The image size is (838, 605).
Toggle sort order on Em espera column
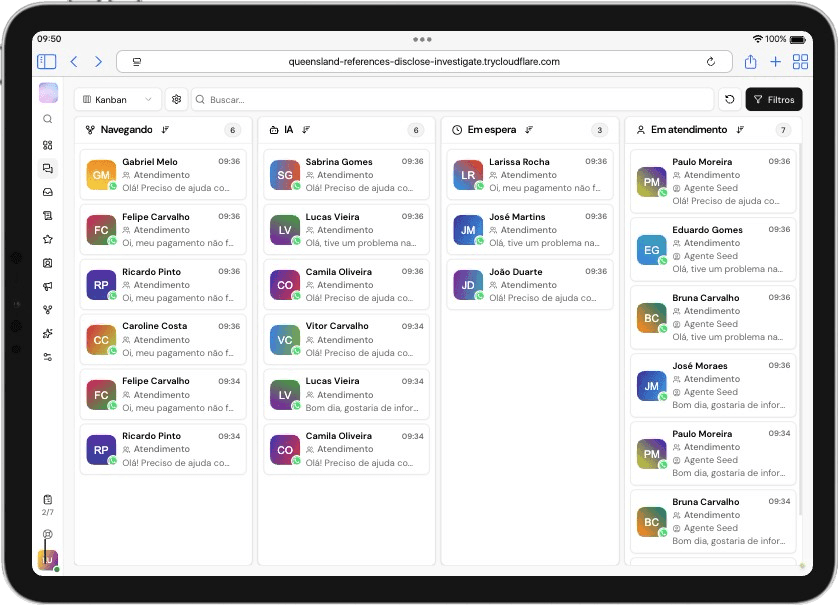(x=529, y=130)
